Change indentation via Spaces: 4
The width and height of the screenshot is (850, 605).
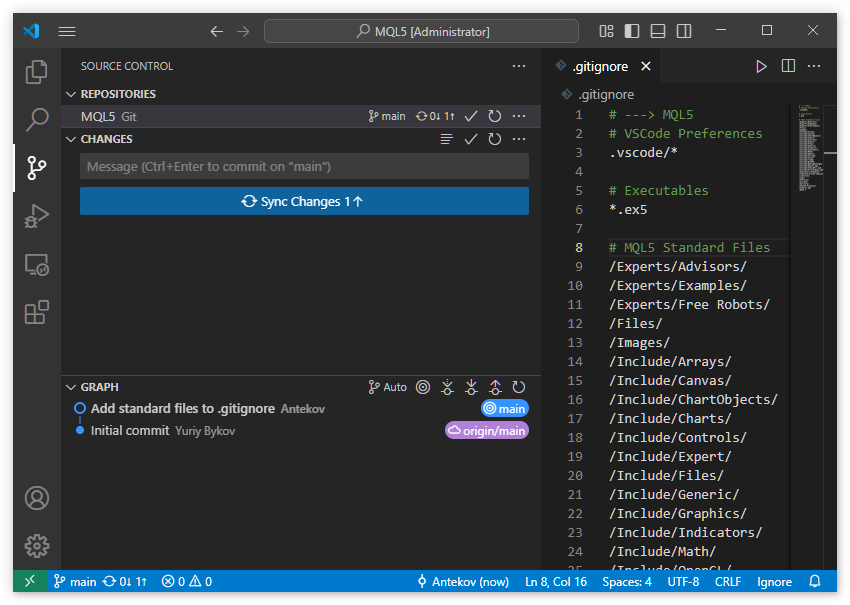pos(627,581)
